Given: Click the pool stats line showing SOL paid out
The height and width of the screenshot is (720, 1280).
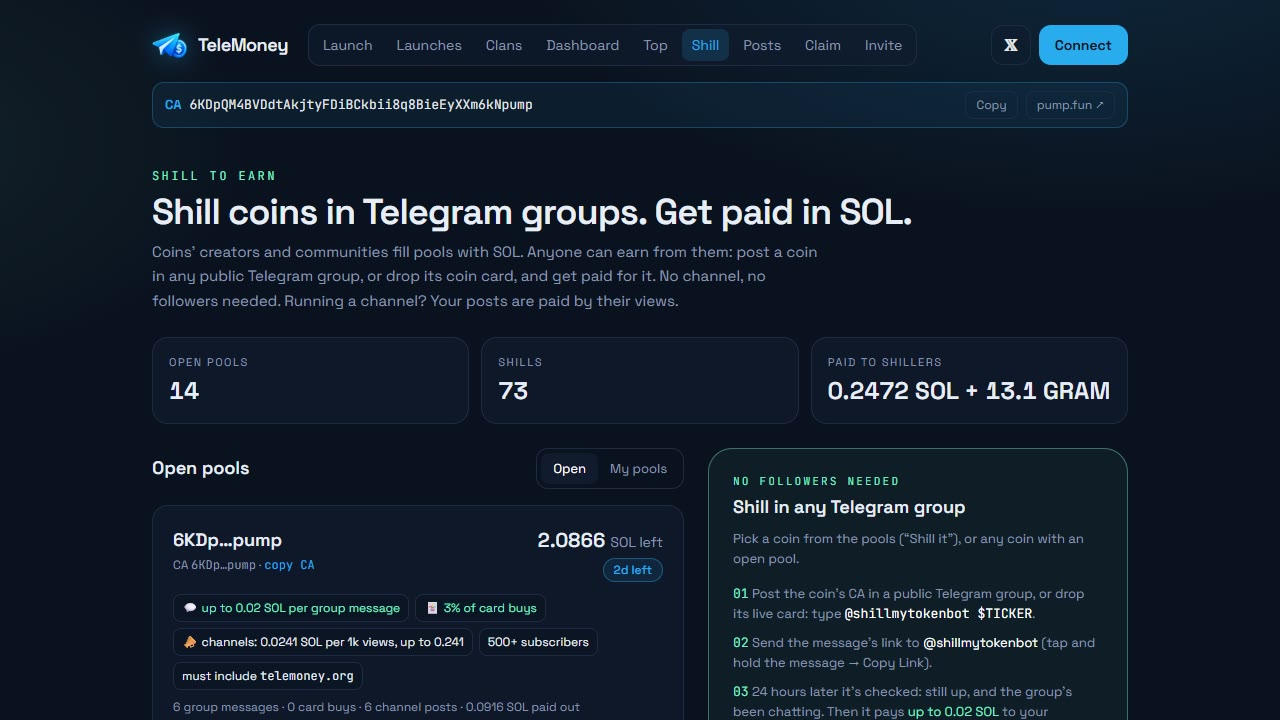Looking at the screenshot, I should click(x=376, y=707).
